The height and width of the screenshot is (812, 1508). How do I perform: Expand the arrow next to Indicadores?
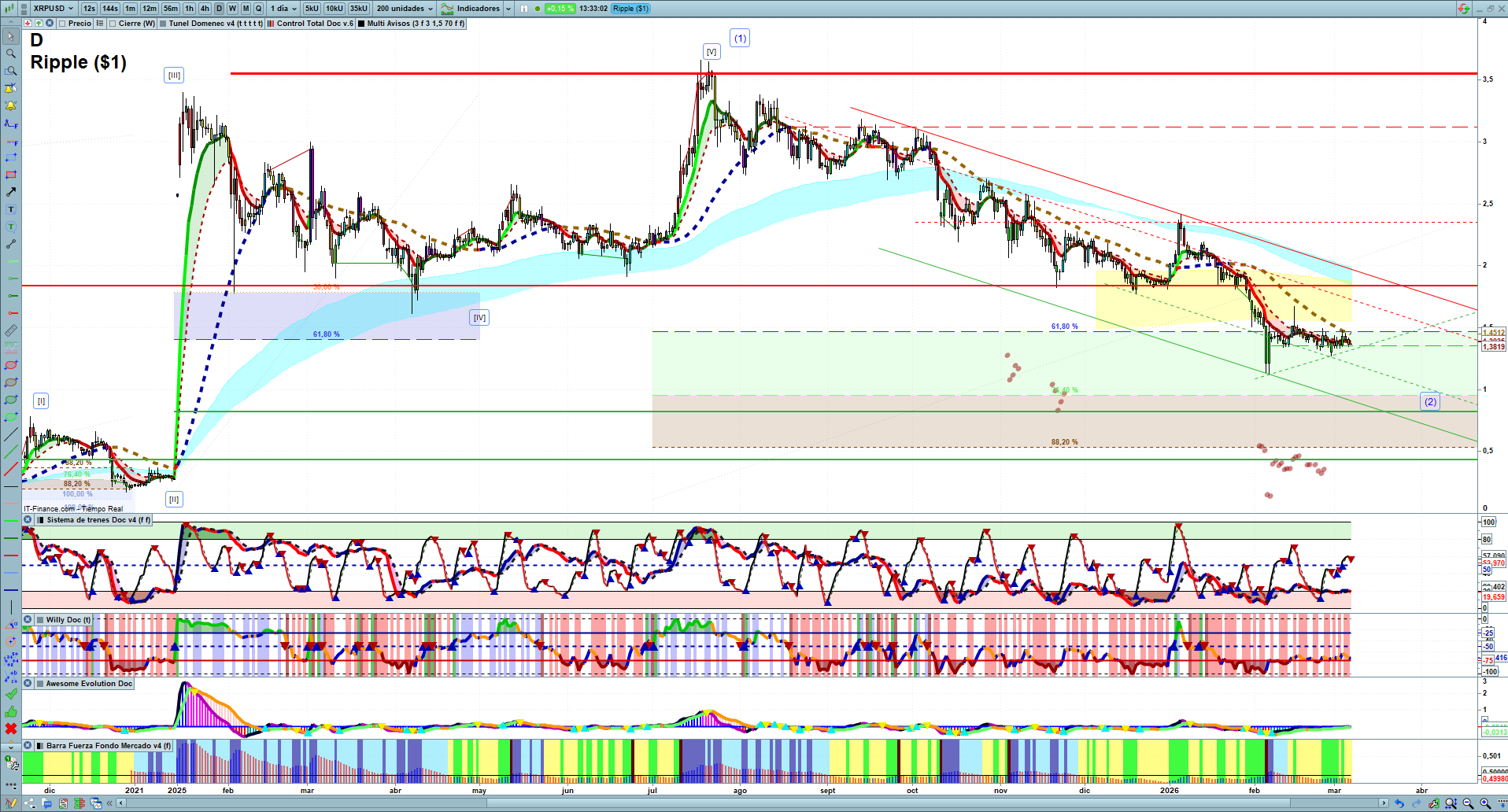[508, 9]
